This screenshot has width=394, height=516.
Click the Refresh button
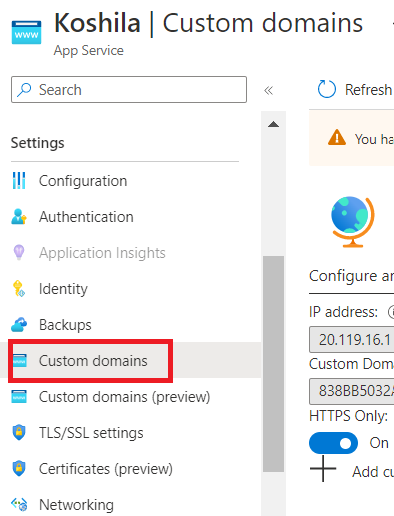355,89
